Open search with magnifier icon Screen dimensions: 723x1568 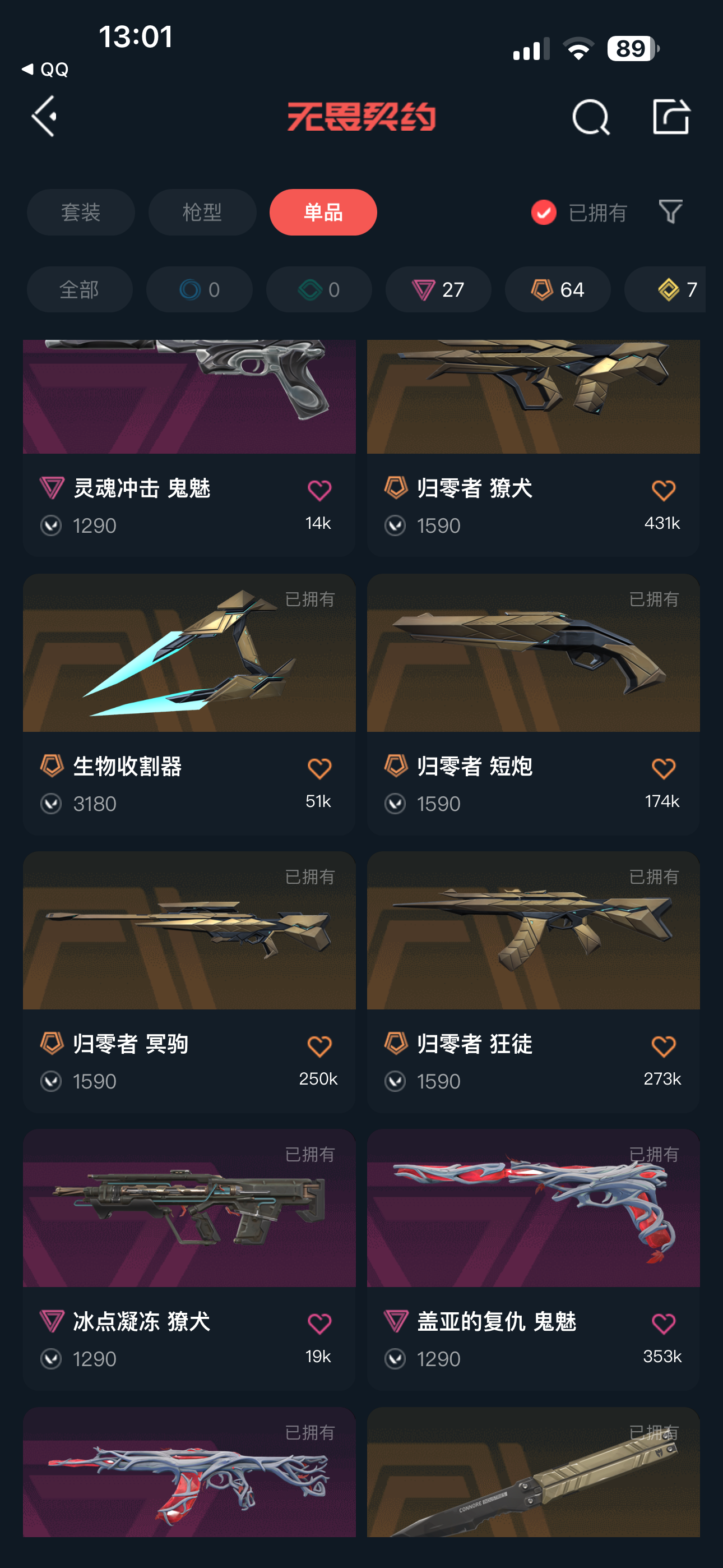(591, 117)
